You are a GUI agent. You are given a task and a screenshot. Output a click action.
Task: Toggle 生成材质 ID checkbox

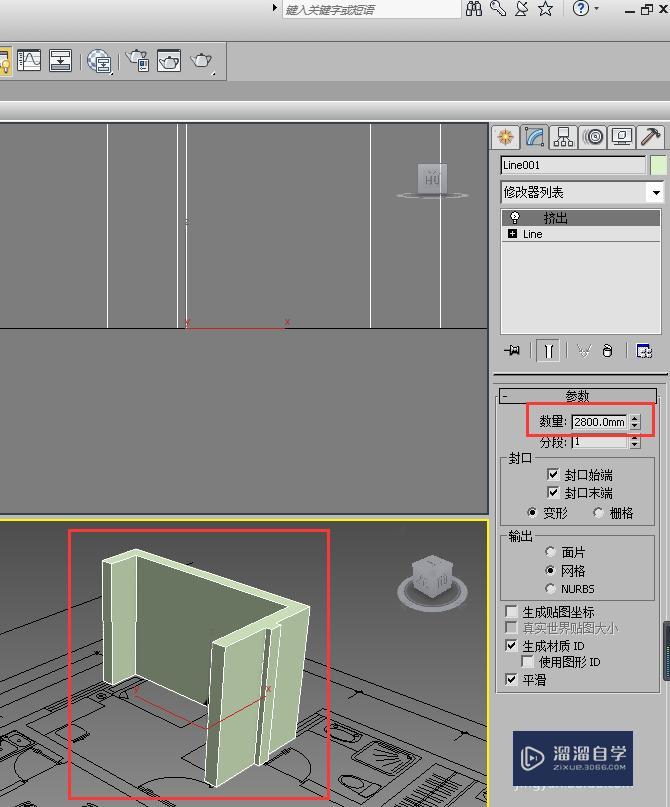point(511,645)
